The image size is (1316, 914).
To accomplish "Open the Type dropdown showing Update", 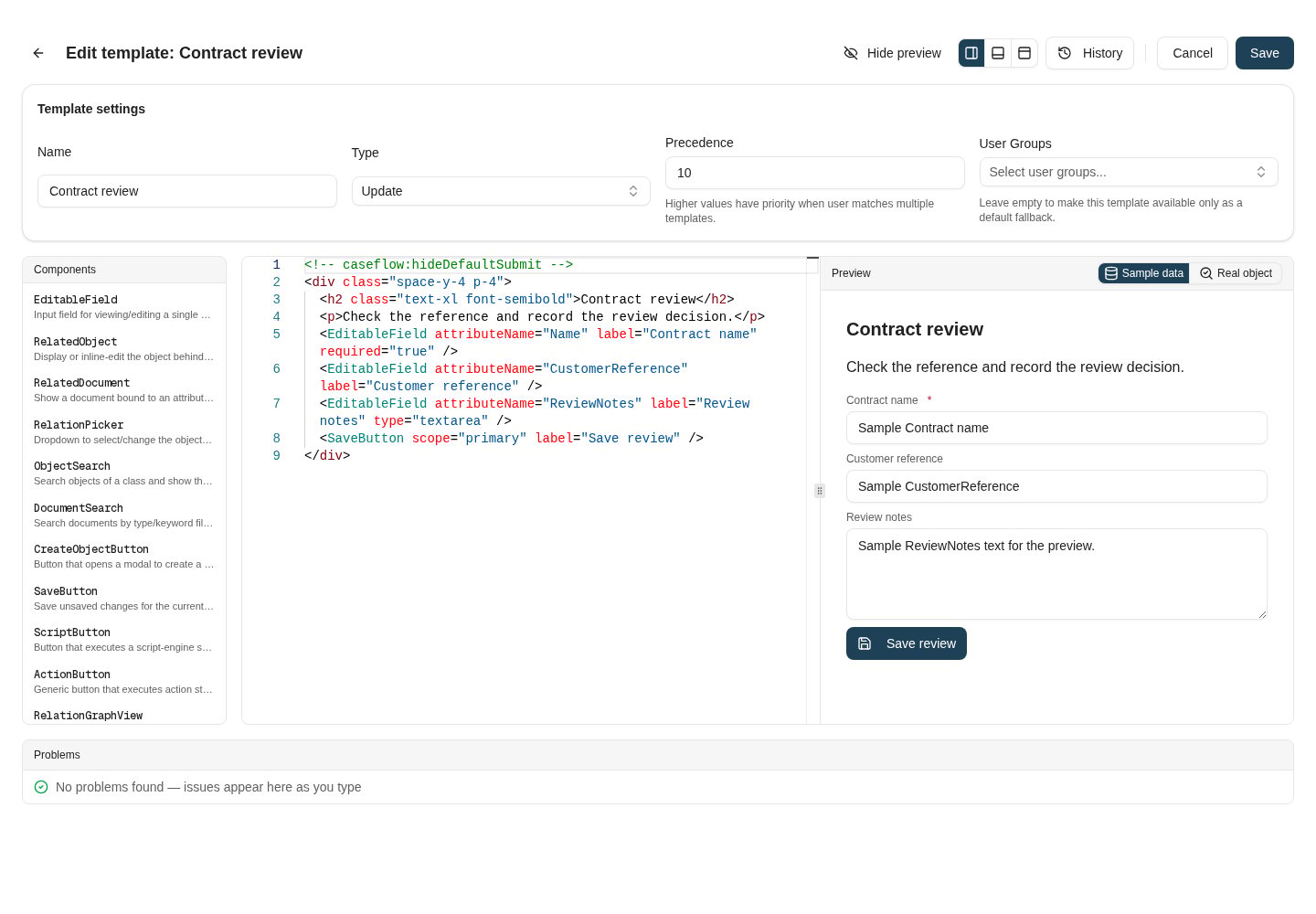I will coord(501,191).
